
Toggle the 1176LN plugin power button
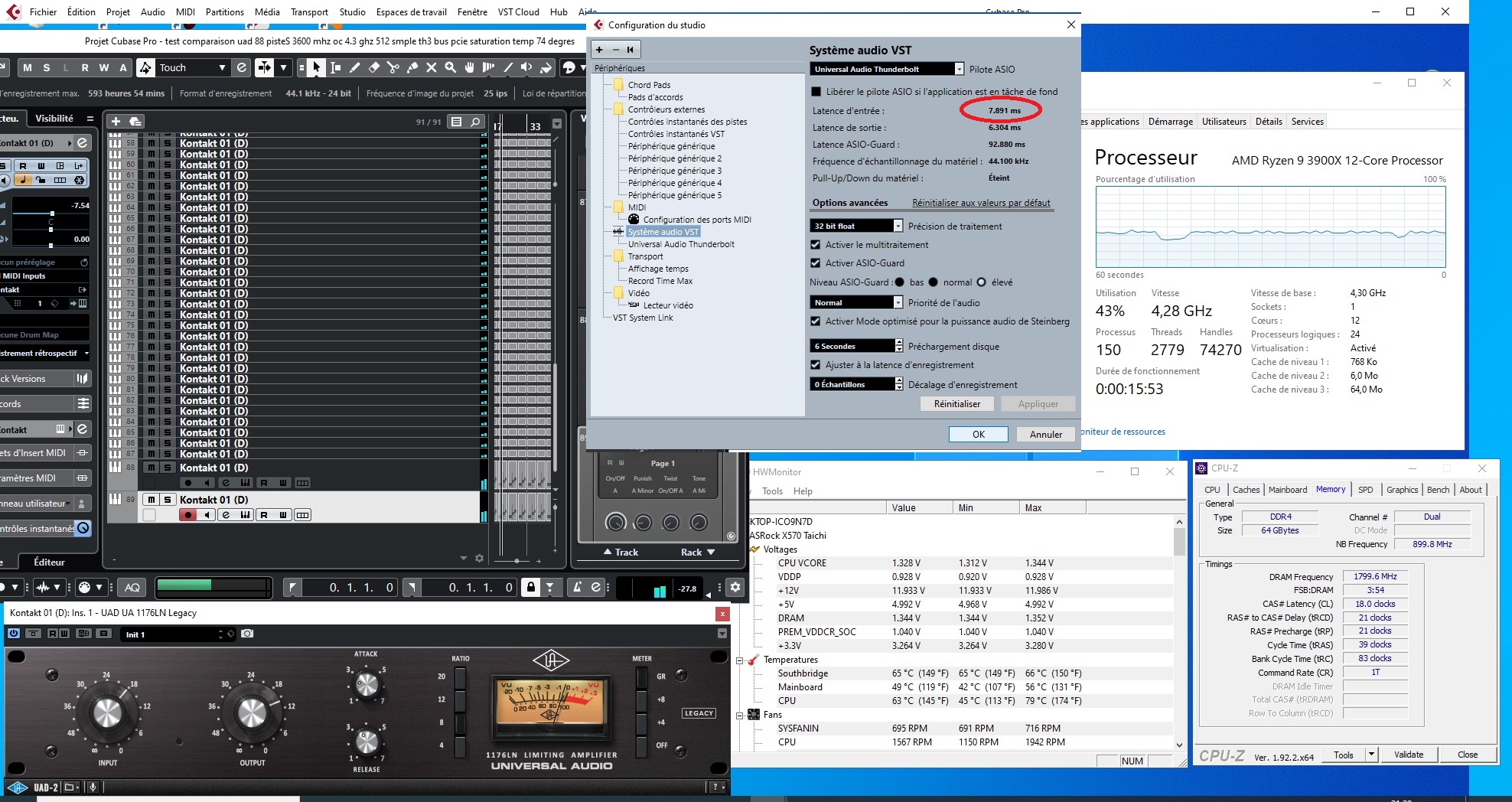click(14, 634)
